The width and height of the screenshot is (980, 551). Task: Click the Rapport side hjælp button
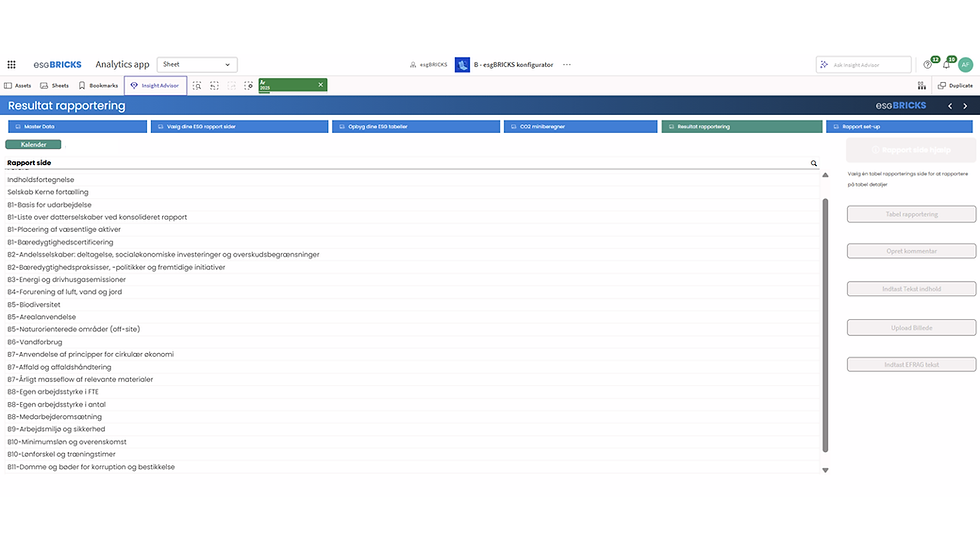point(911,150)
